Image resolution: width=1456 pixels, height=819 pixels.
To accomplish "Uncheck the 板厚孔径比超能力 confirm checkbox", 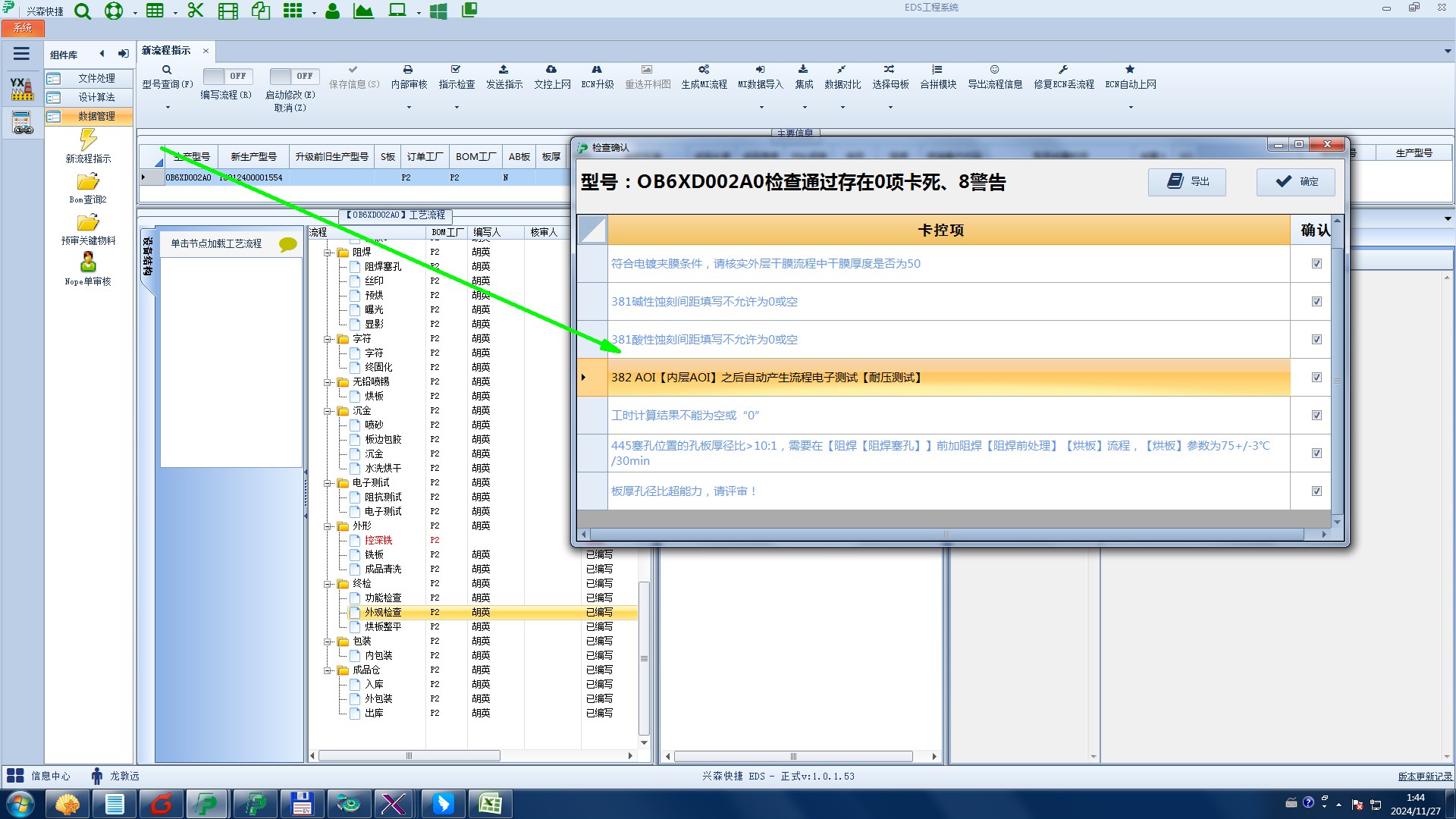I will click(x=1316, y=491).
